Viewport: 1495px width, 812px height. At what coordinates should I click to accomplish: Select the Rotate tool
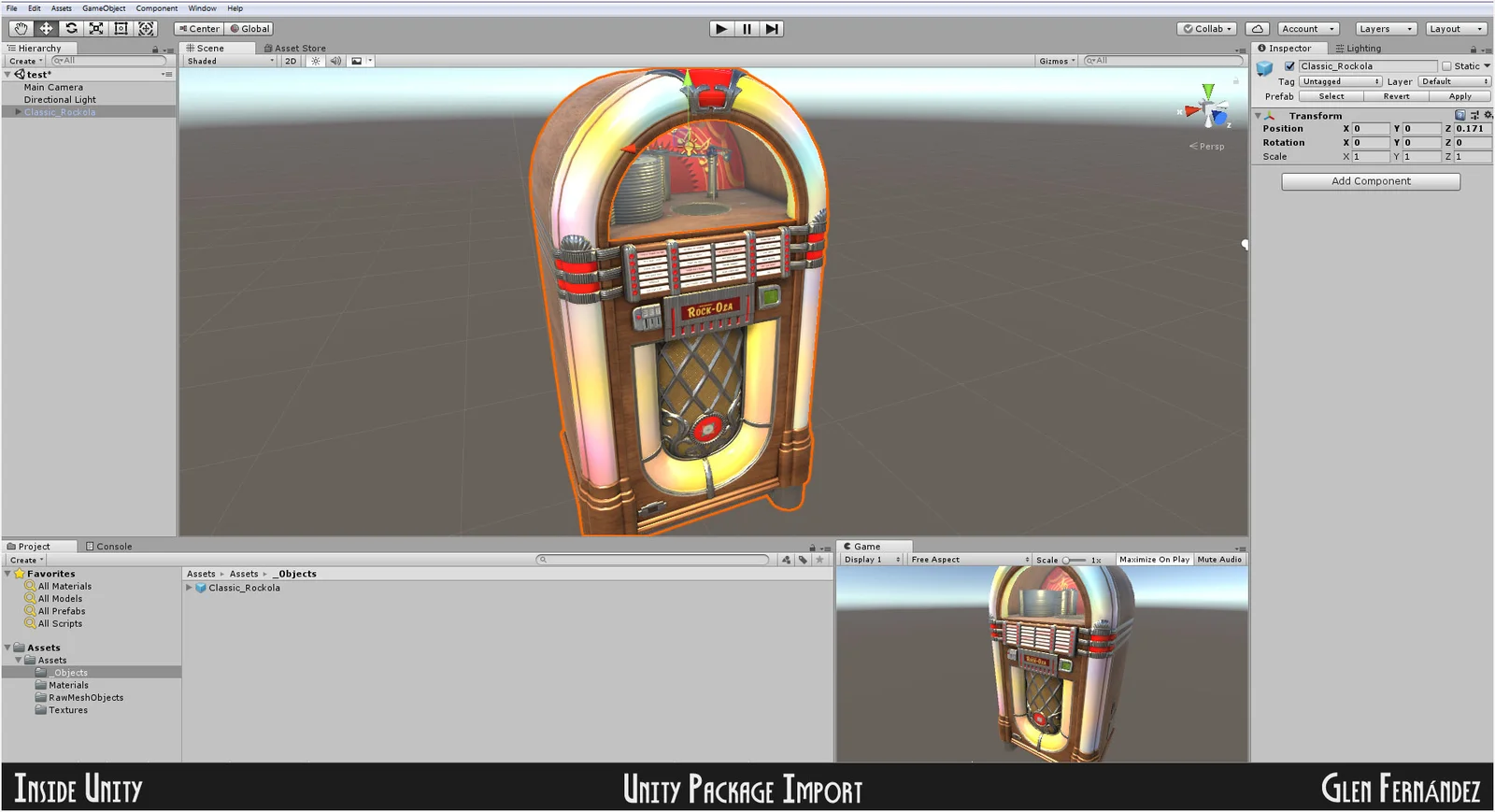pyautogui.click(x=71, y=29)
